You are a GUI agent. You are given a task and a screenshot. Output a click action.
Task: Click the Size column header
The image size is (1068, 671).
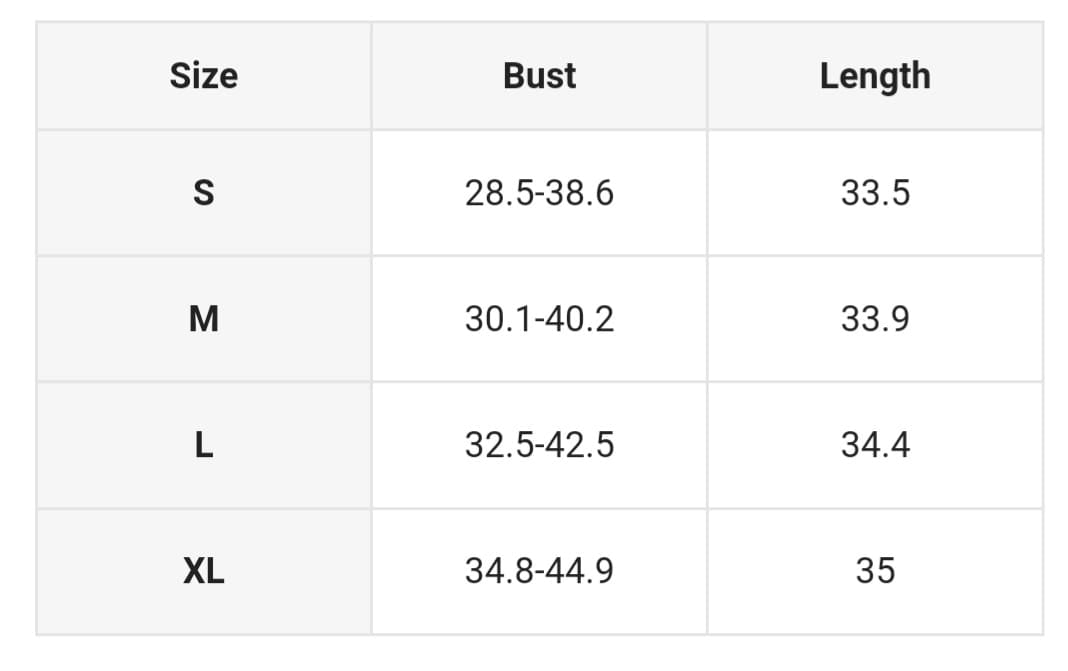tap(203, 76)
